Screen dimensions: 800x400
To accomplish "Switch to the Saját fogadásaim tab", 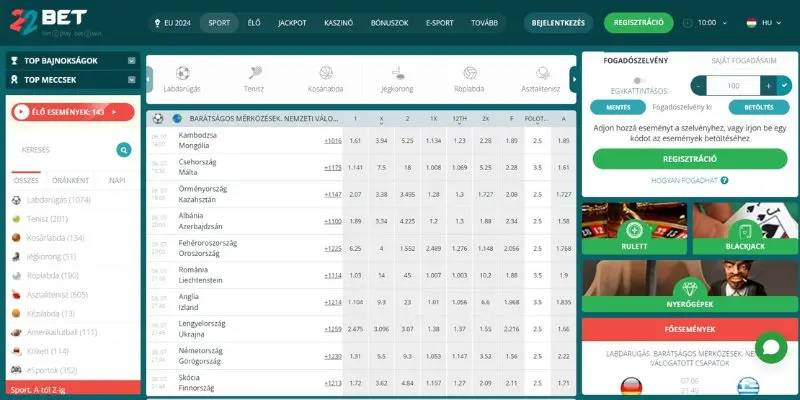I will (x=744, y=61).
